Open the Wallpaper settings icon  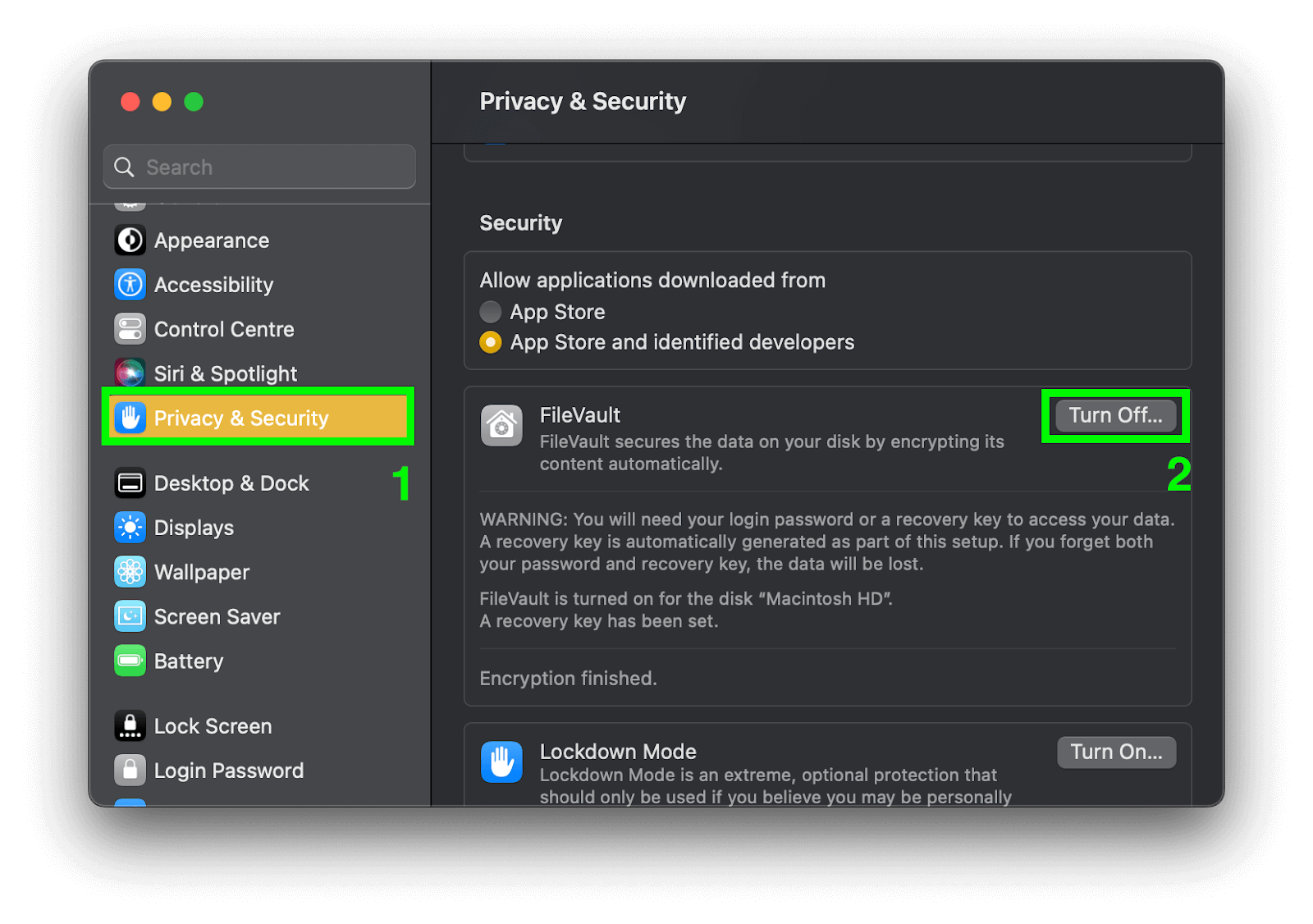130,572
